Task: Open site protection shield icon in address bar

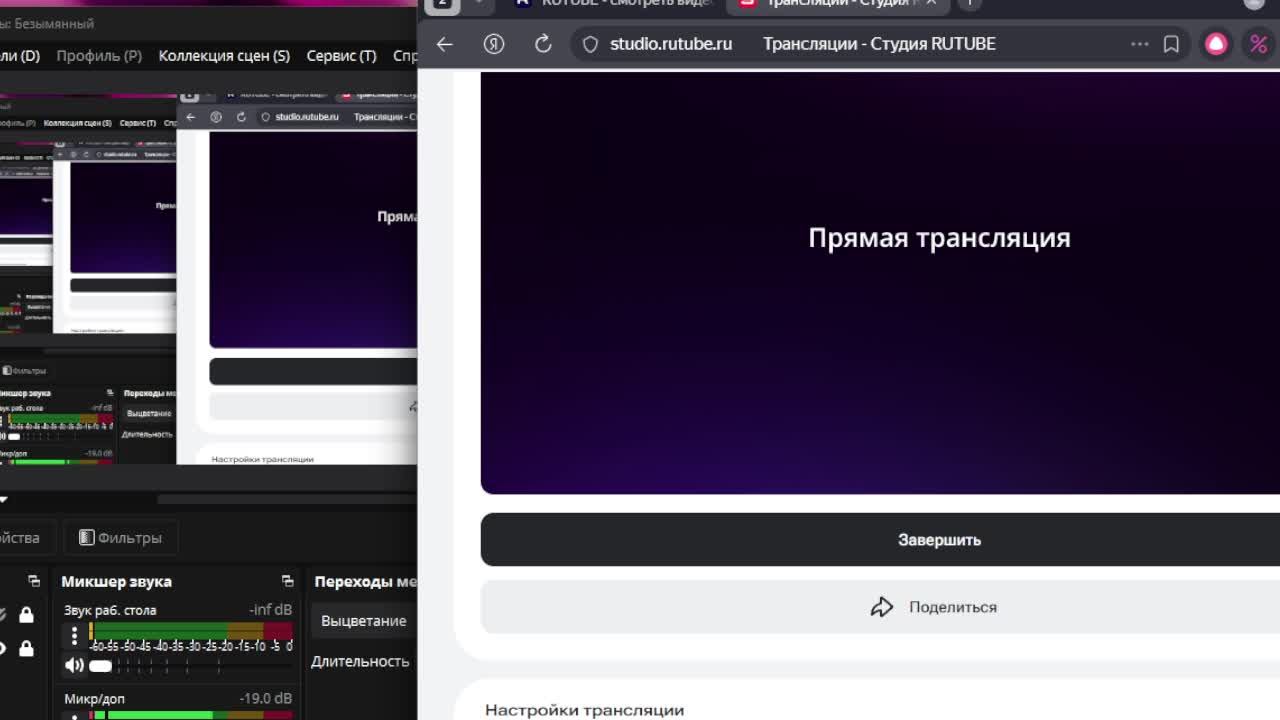Action: tap(590, 44)
